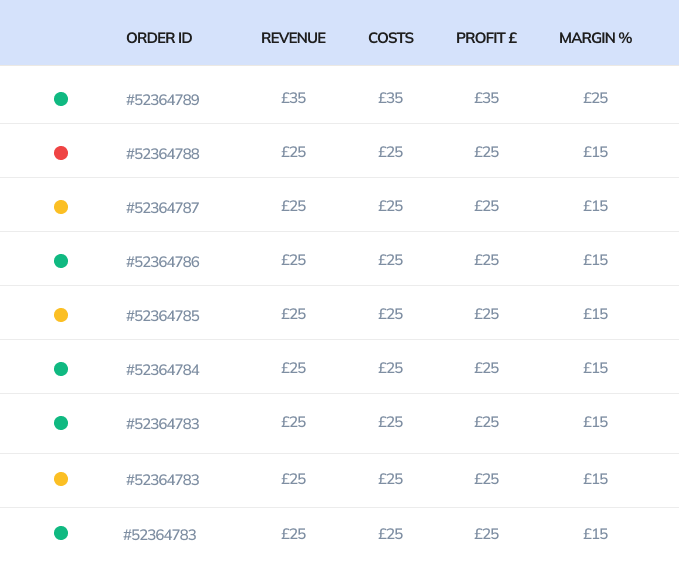This screenshot has width=679, height=567.
Task: Click green status dot for order #52364786
Action: [x=61, y=261]
